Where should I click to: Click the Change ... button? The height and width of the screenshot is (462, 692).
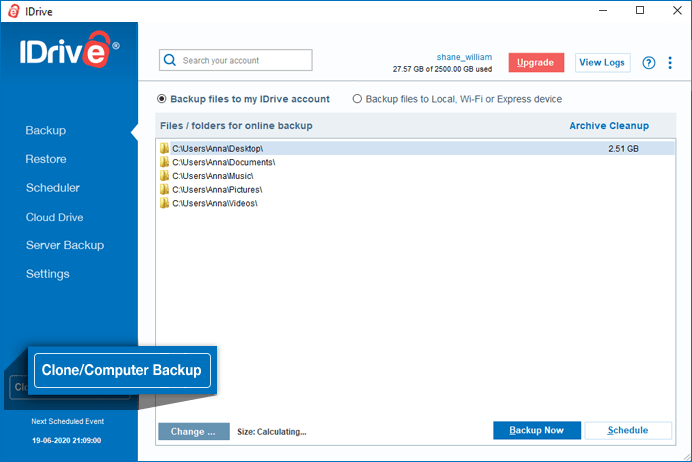pyautogui.click(x=194, y=432)
